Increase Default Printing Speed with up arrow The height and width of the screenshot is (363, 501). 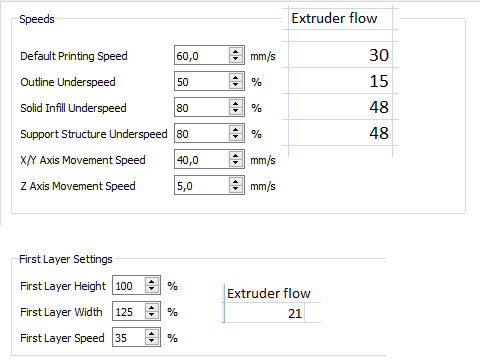pos(236,52)
